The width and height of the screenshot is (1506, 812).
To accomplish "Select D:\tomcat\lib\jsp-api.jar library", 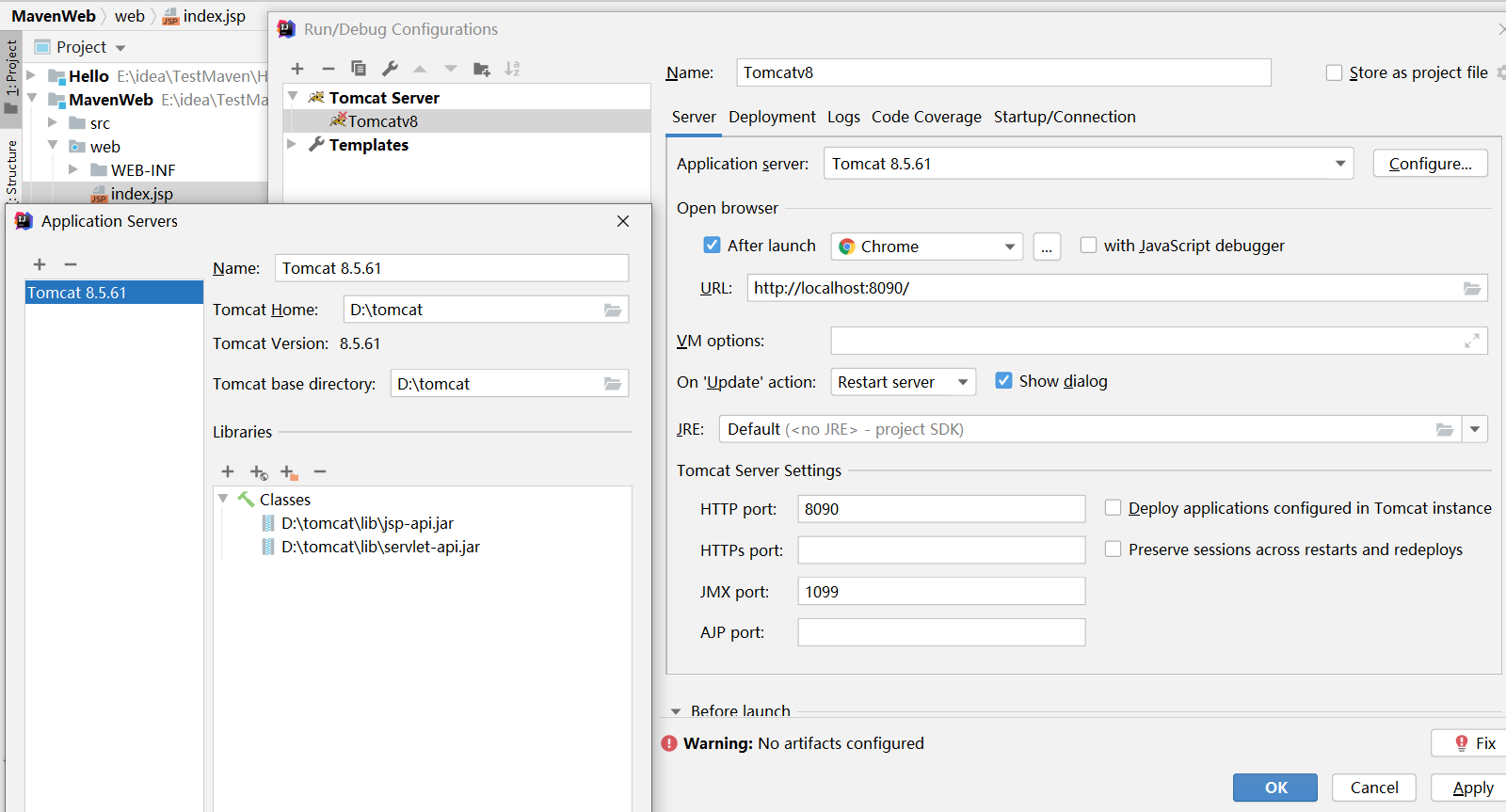I will point(367,523).
